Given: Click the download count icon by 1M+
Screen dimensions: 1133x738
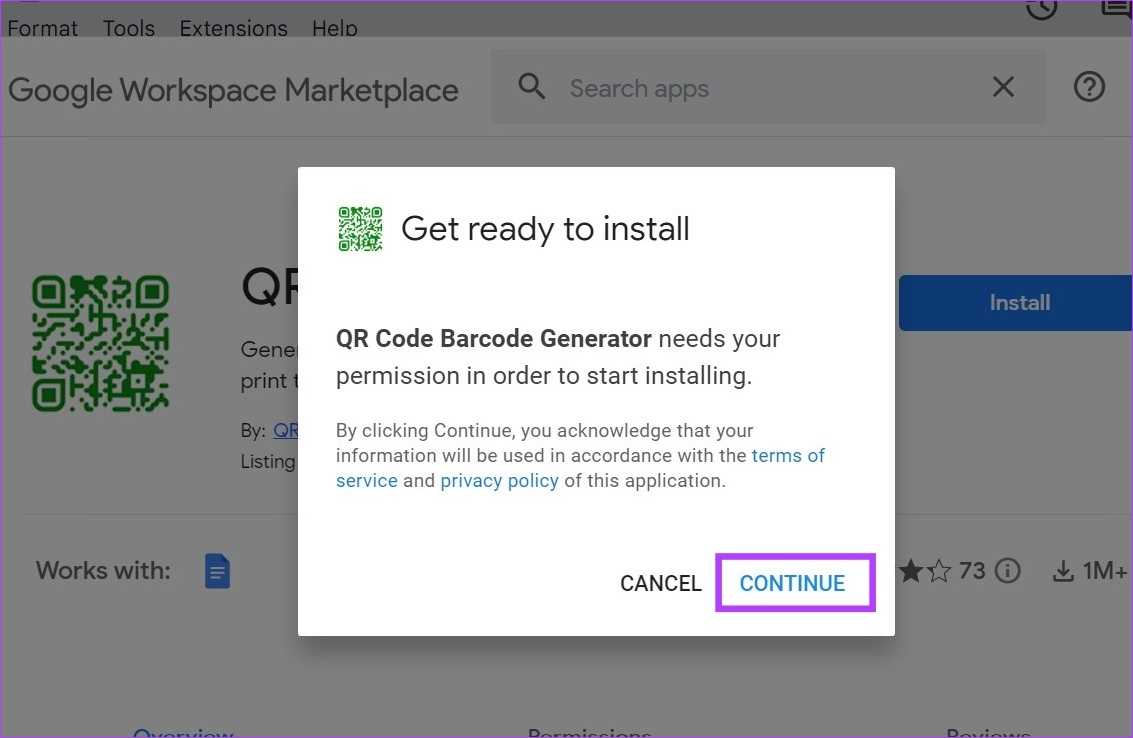Looking at the screenshot, I should pos(1063,571).
